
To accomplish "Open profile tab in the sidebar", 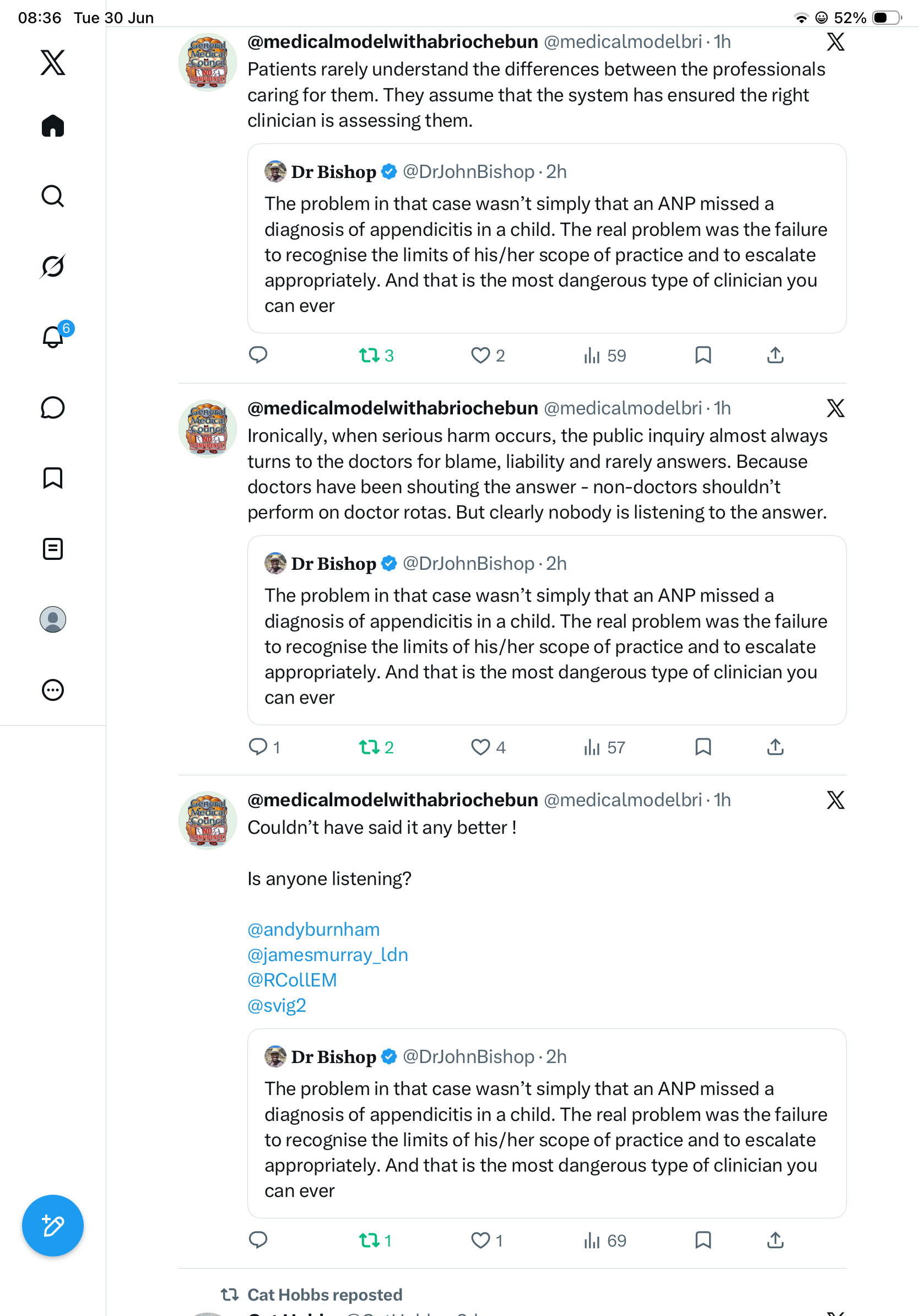I will pos(53,619).
